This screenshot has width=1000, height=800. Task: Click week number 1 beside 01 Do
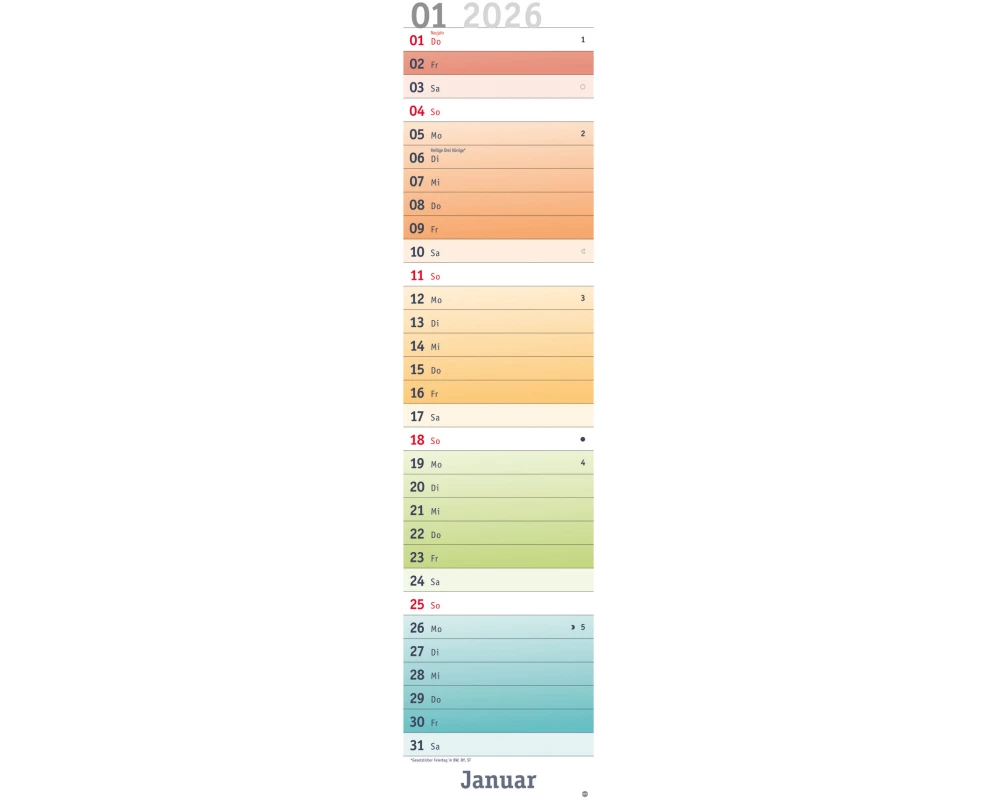click(x=583, y=40)
